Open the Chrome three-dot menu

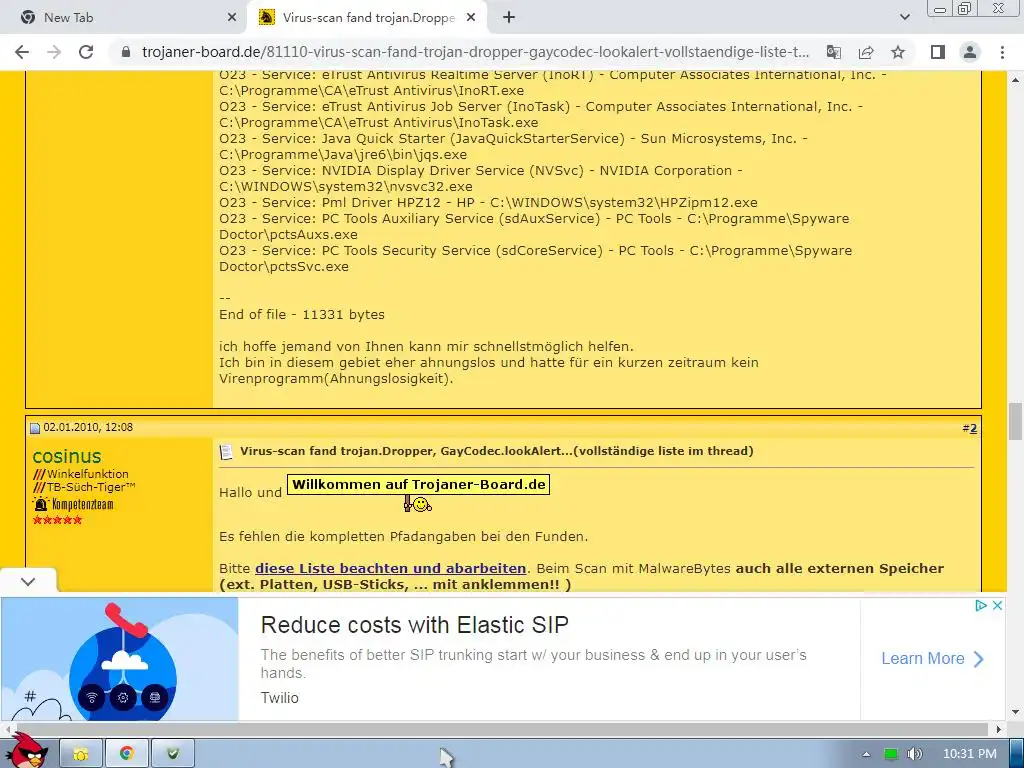tap(1002, 52)
